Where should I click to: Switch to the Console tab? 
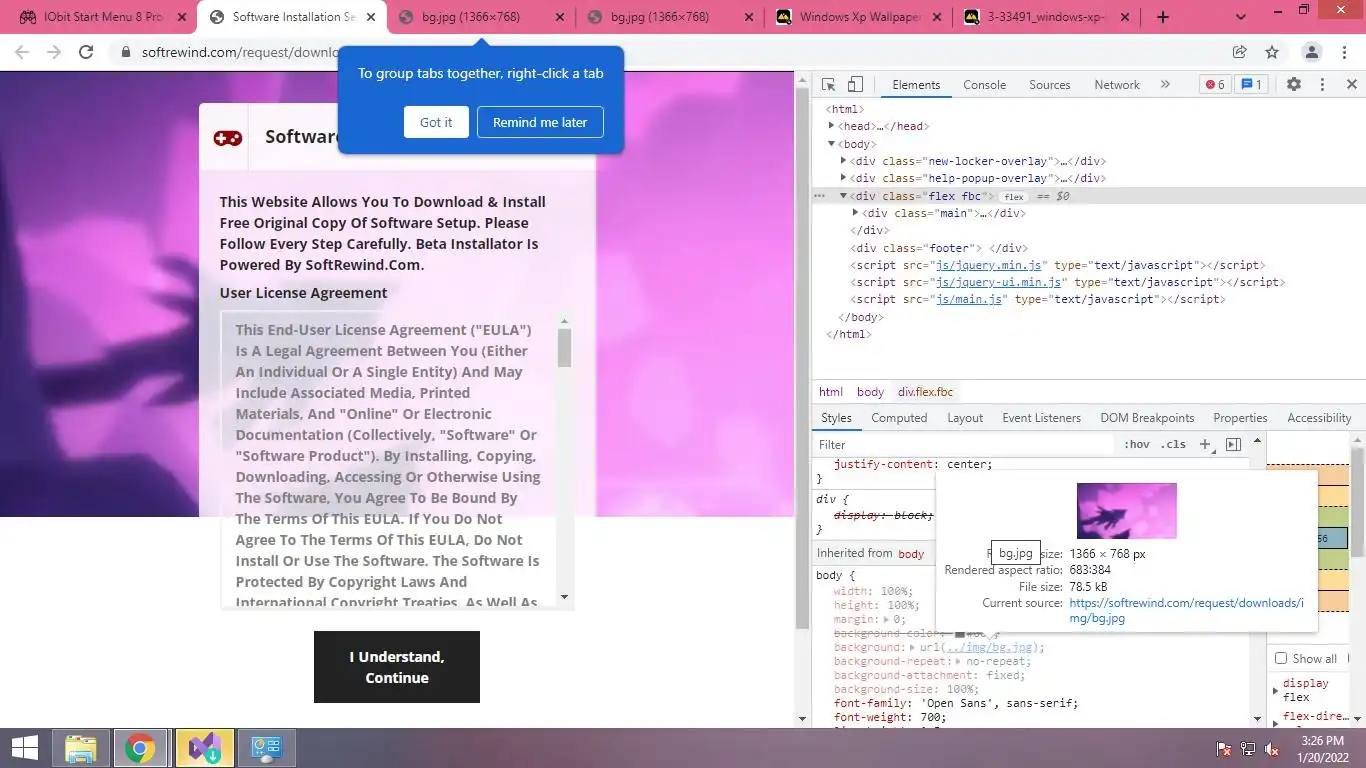click(x=984, y=85)
